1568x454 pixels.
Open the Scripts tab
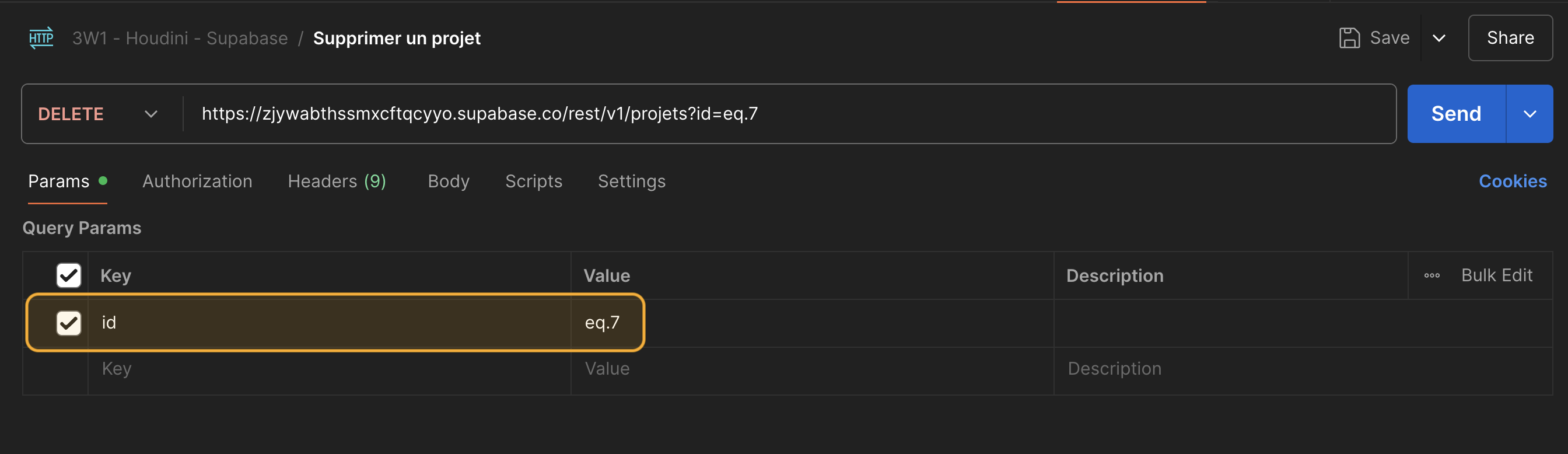coord(533,181)
